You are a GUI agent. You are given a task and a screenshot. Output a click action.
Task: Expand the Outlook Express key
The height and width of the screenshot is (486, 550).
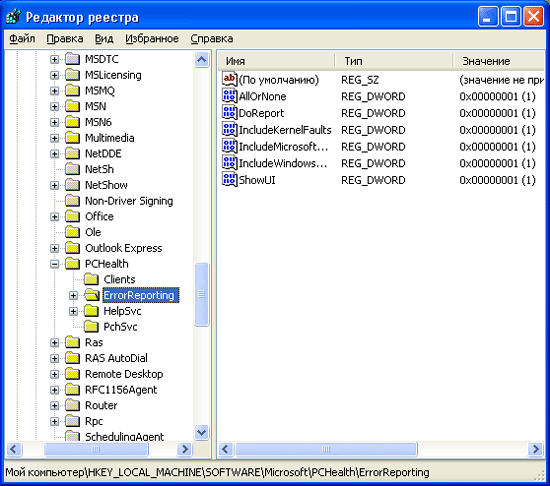coord(54,248)
